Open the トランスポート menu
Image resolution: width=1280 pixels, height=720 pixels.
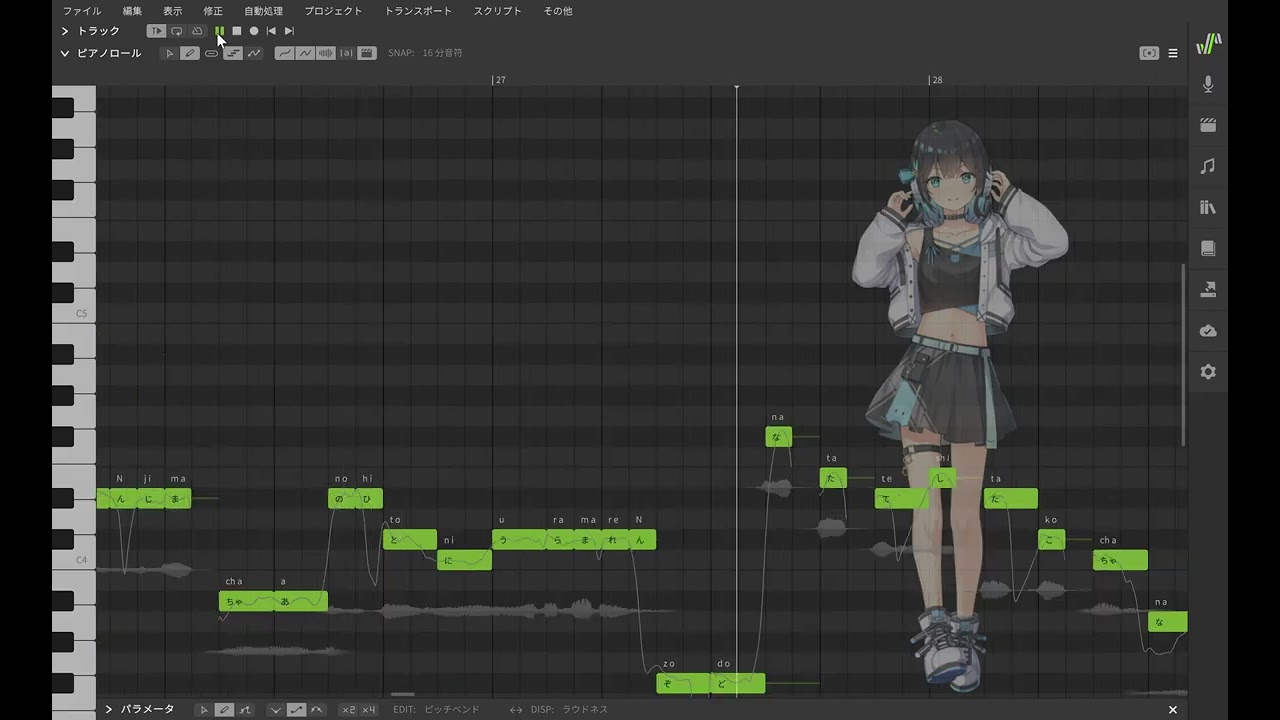click(418, 11)
